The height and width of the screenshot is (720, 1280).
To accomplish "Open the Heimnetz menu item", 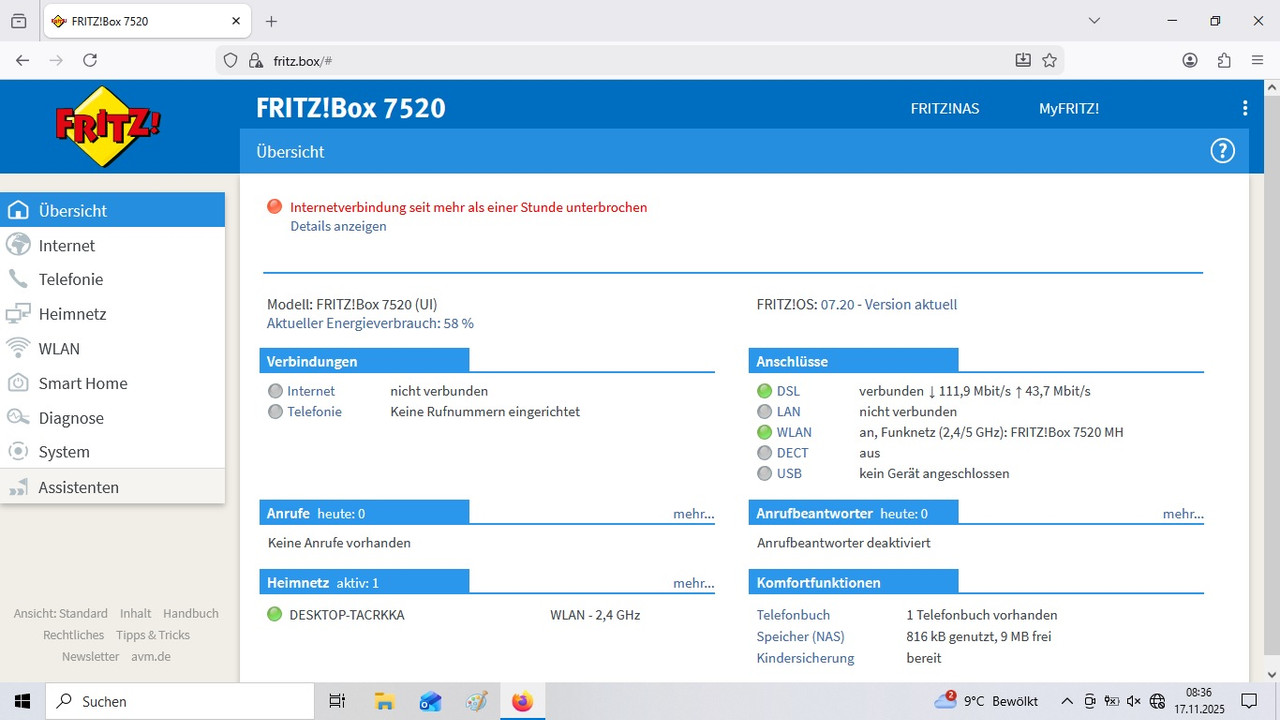I will 112,314.
